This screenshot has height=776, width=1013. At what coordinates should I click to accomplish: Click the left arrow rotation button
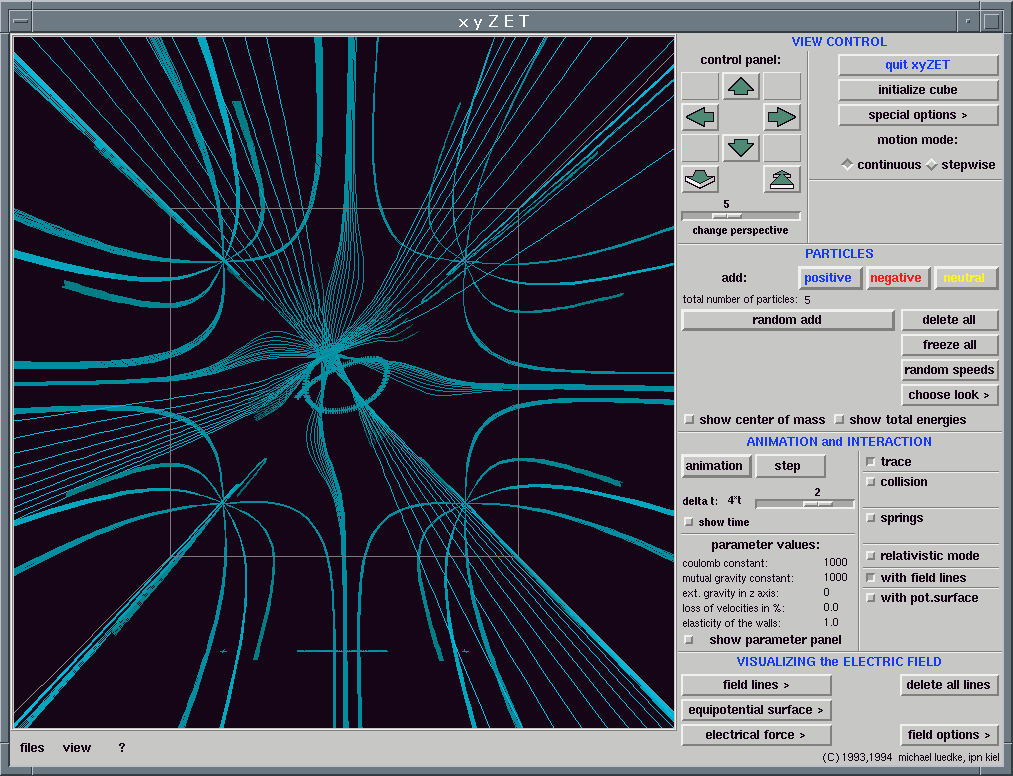tap(700, 117)
